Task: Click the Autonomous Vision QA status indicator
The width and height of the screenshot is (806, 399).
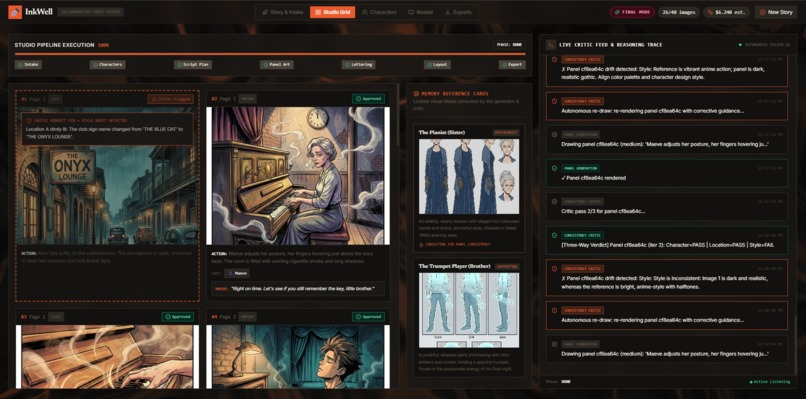Action: 764,45
